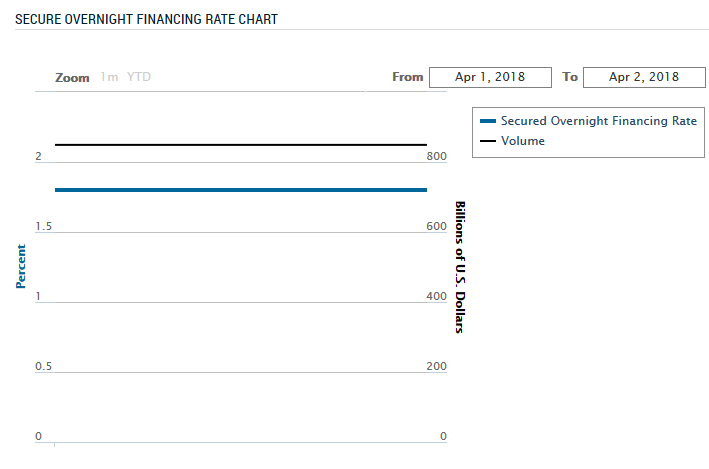Click the 1m zoom button

[x=109, y=77]
